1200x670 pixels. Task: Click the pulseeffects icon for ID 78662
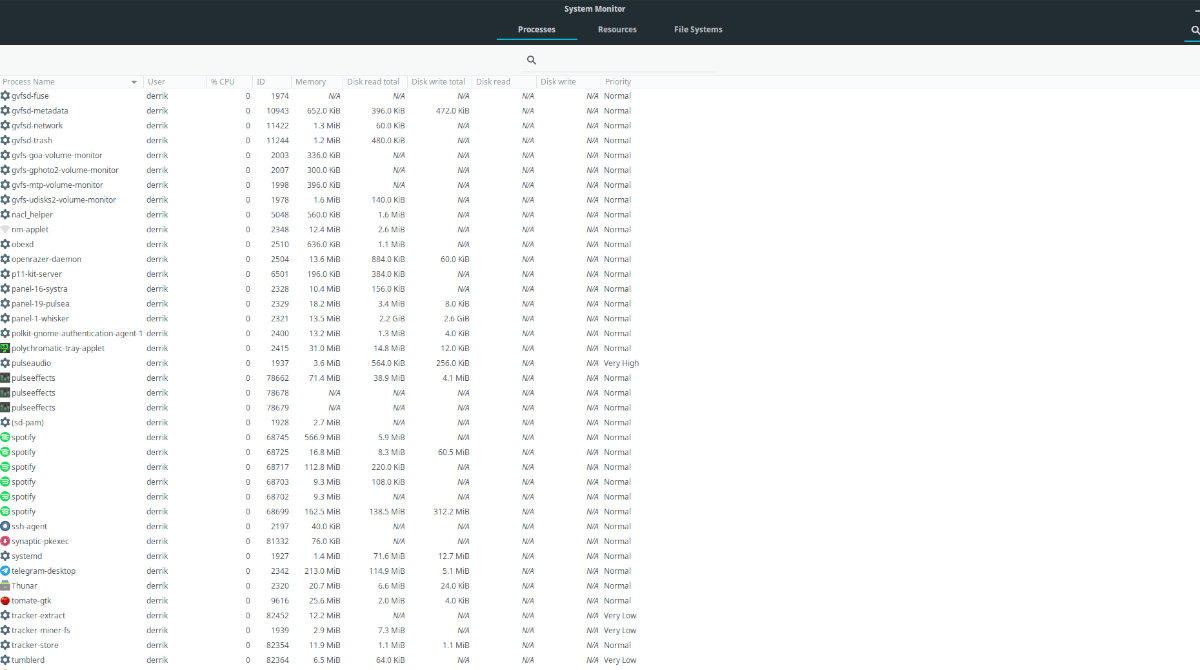(x=5, y=378)
